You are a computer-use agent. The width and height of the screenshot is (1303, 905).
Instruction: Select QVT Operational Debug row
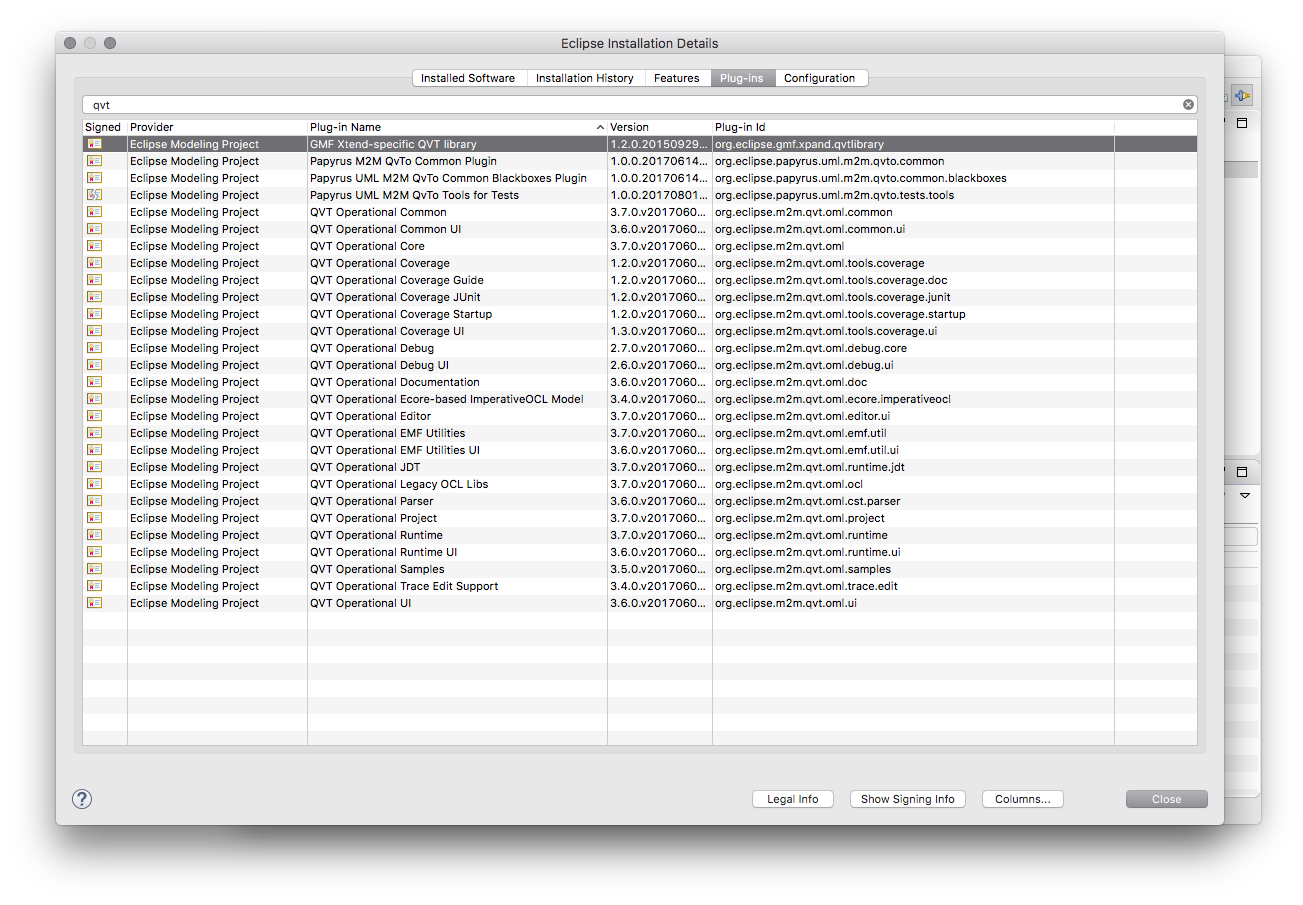(640, 348)
